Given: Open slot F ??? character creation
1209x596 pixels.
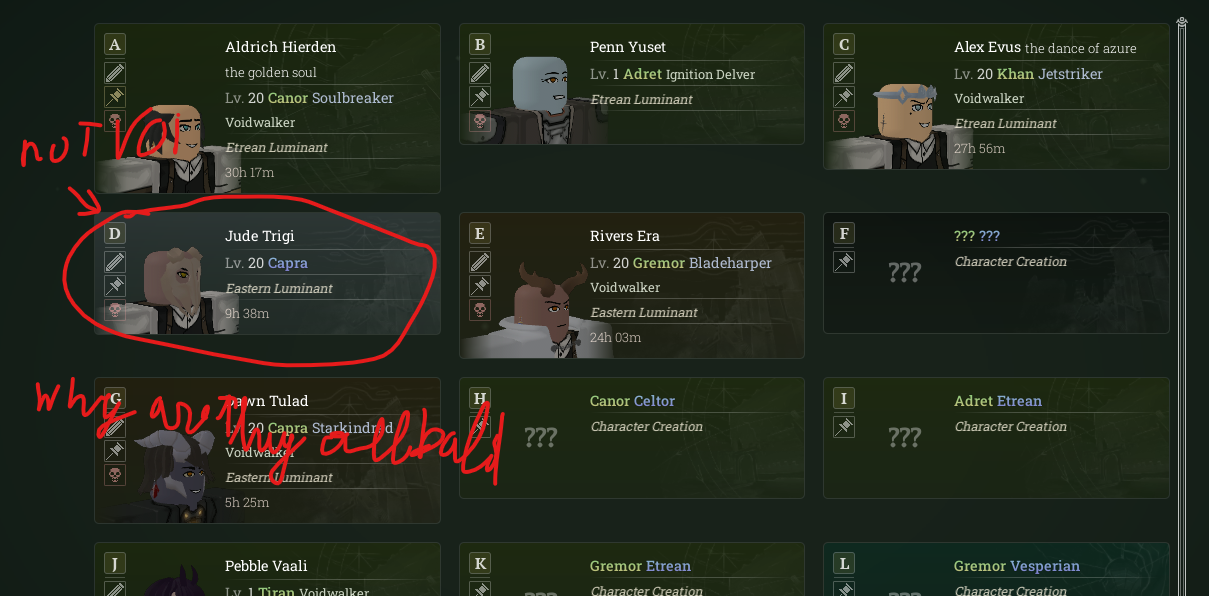Looking at the screenshot, I should click(996, 273).
